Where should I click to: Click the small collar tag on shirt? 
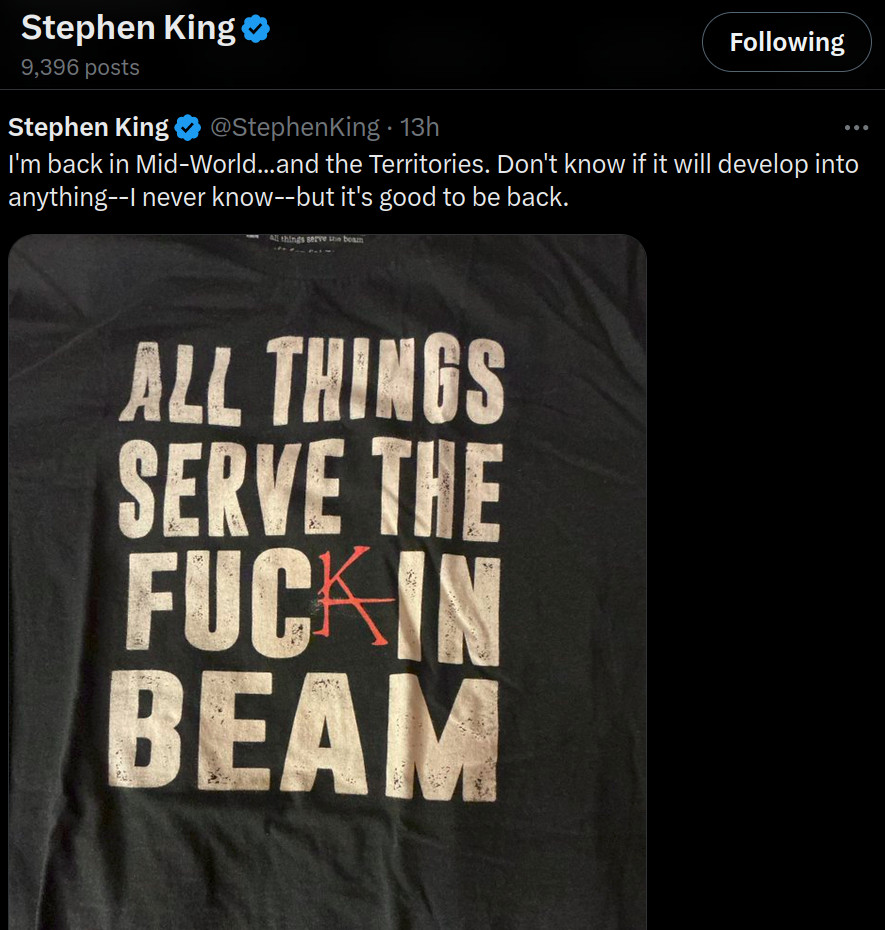[315, 240]
